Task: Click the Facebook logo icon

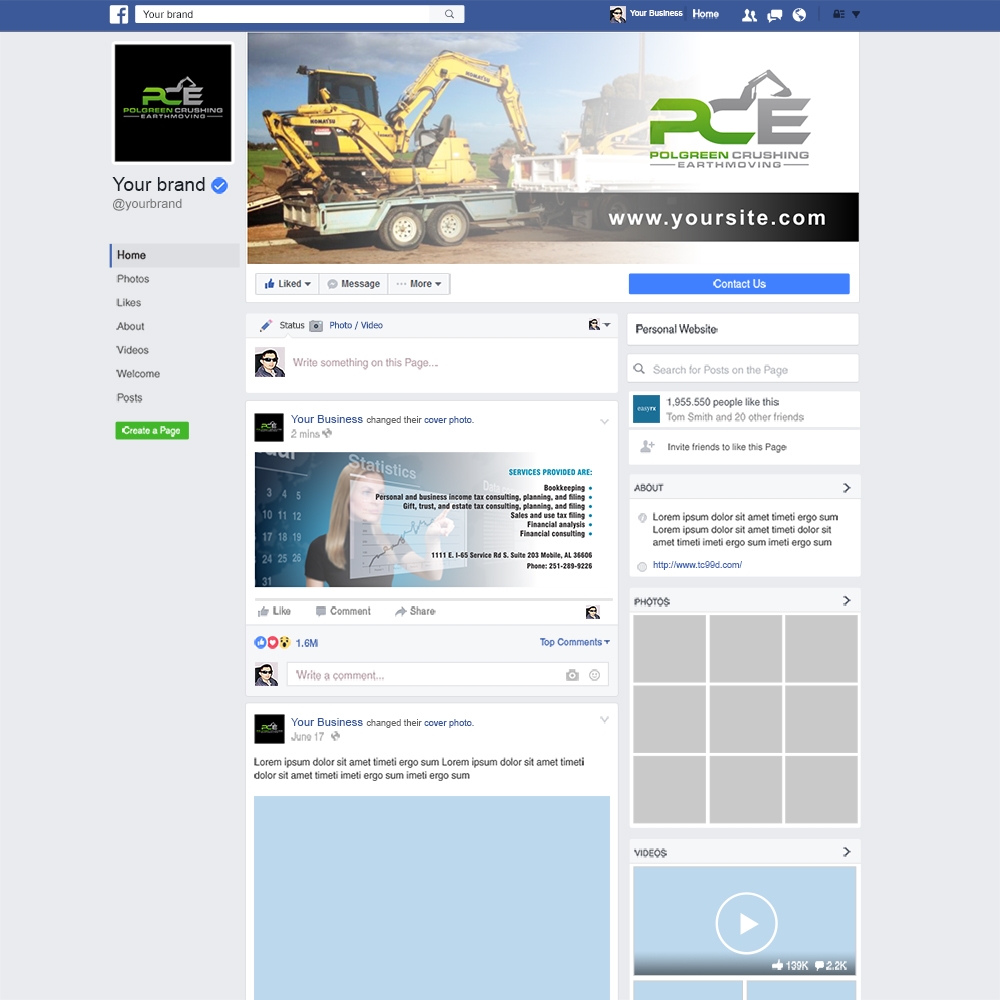Action: pos(119,14)
